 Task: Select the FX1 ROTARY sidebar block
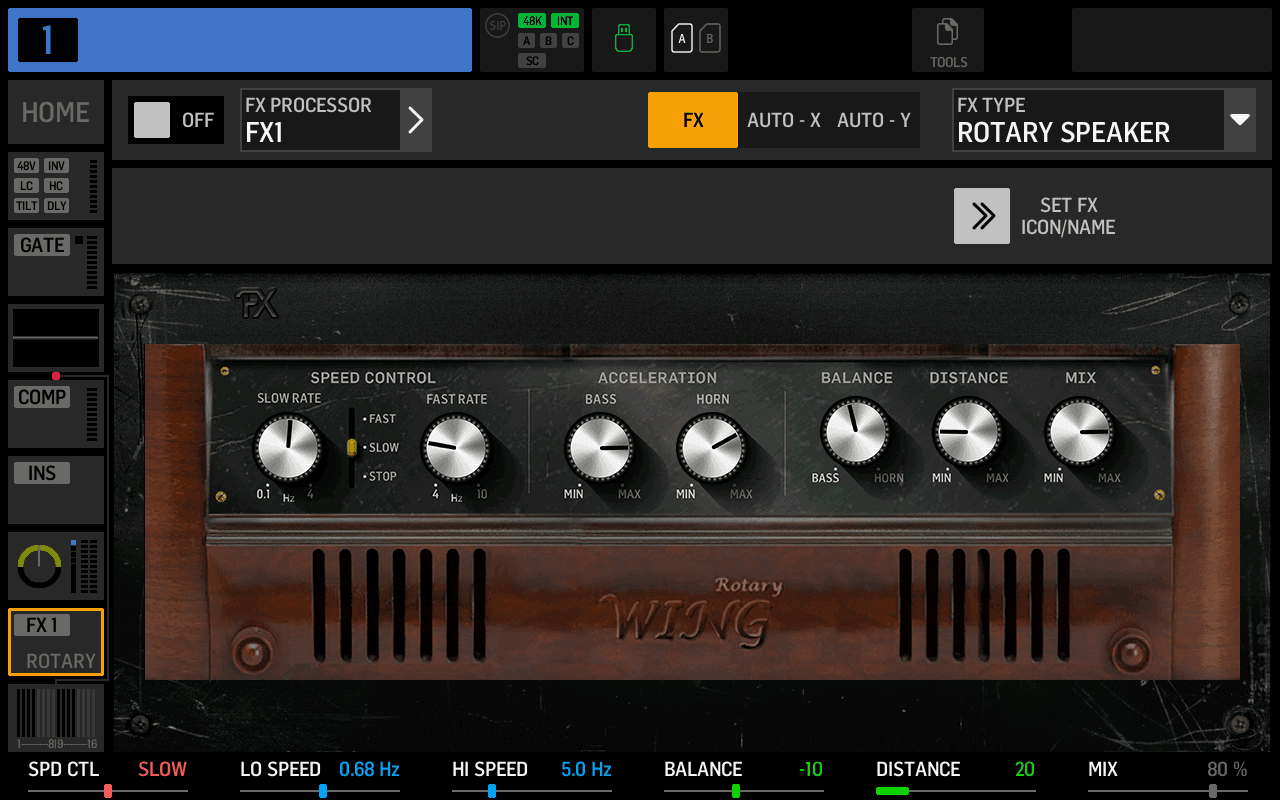[x=56, y=642]
